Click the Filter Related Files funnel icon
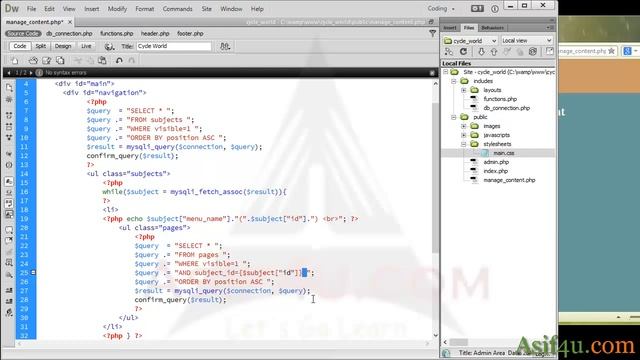The height and width of the screenshot is (360, 640). click(x=433, y=33)
